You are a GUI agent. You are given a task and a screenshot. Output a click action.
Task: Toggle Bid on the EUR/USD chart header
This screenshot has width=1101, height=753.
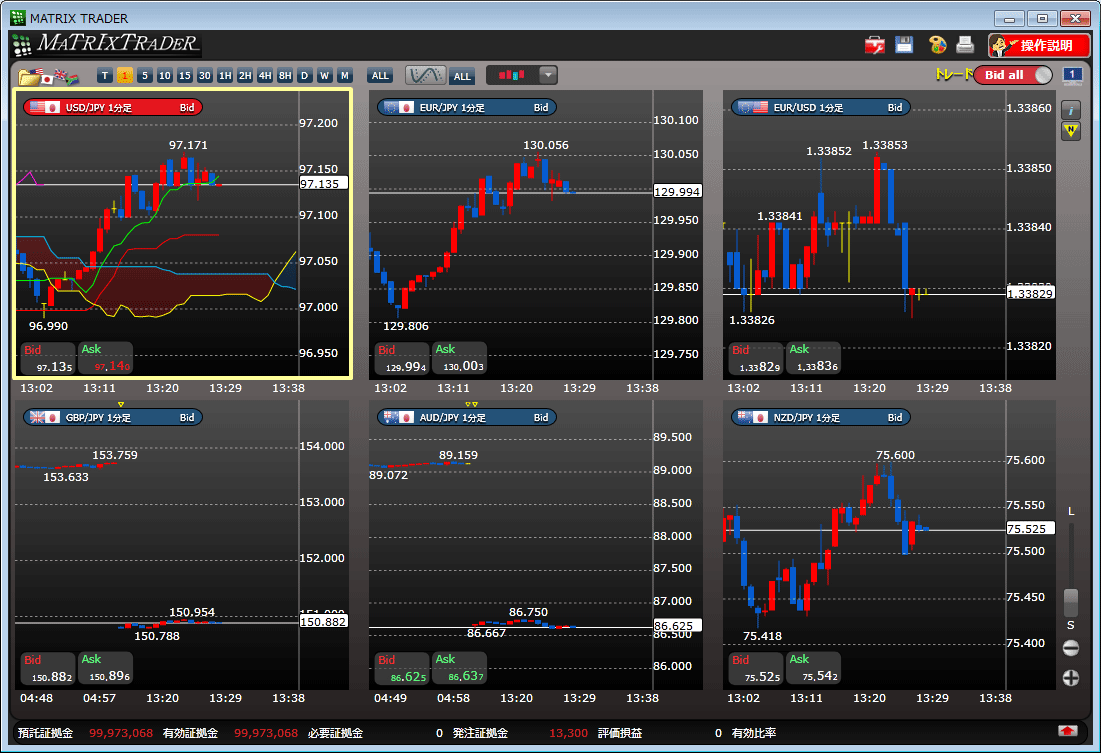[895, 107]
